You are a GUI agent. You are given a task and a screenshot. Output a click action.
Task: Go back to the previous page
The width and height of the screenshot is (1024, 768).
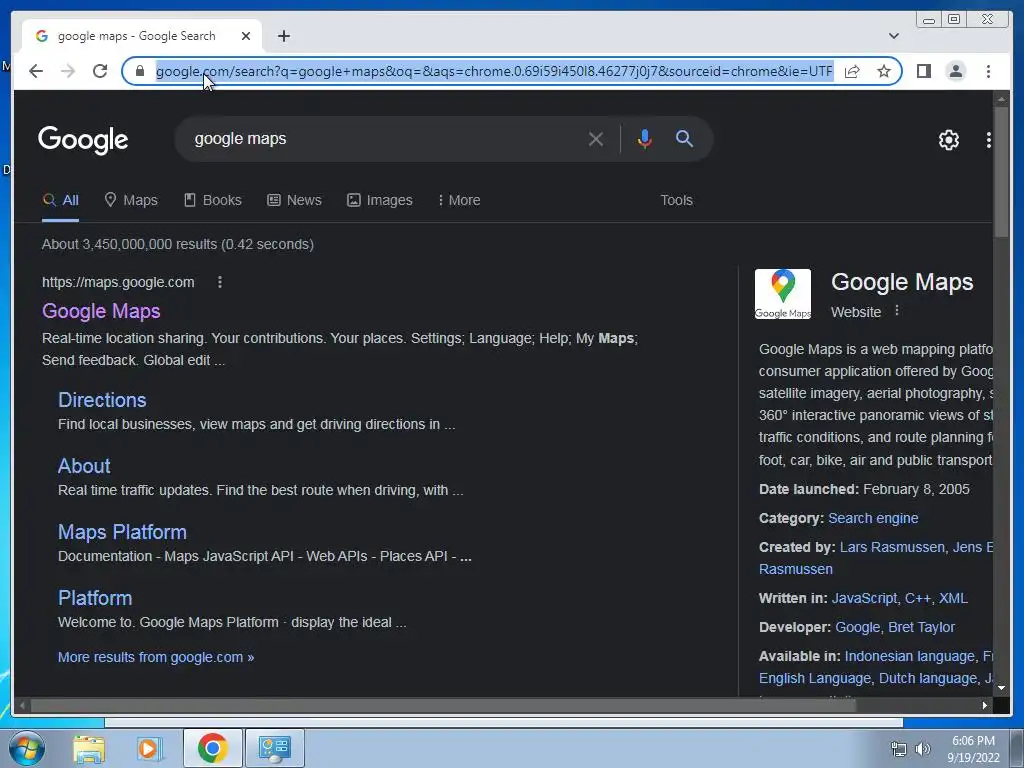pyautogui.click(x=36, y=71)
